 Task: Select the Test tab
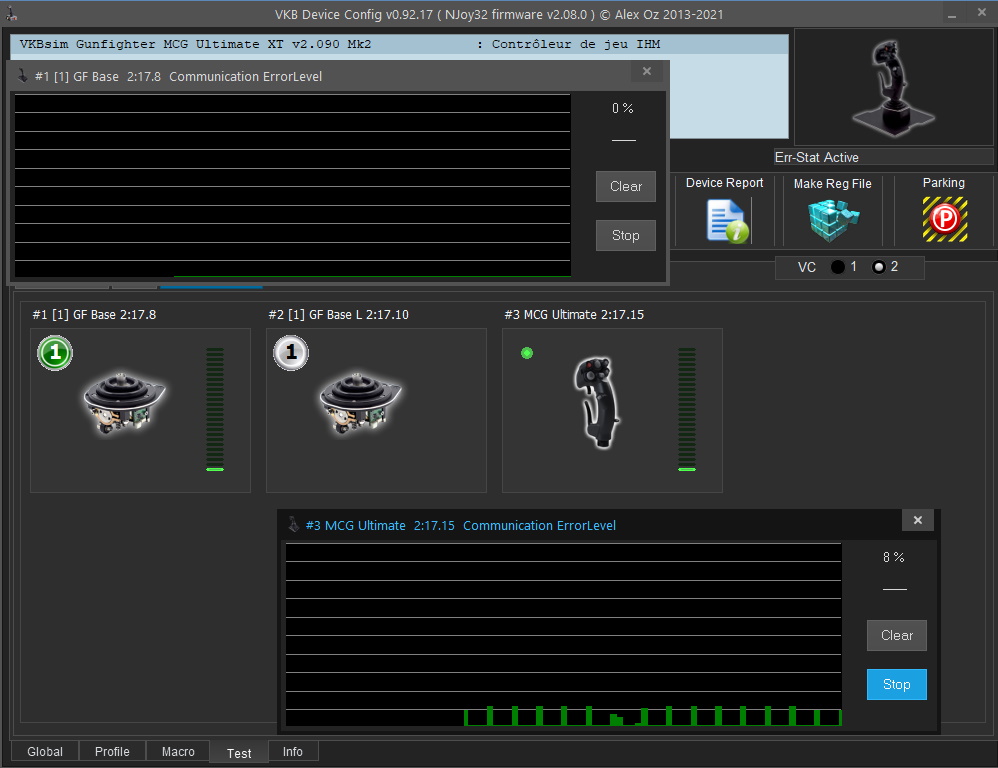point(239,753)
